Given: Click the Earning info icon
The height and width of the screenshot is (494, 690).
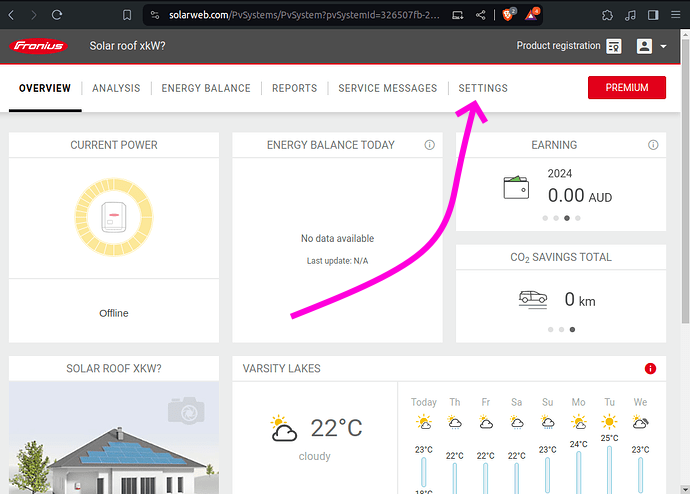Looking at the screenshot, I should click(653, 145).
